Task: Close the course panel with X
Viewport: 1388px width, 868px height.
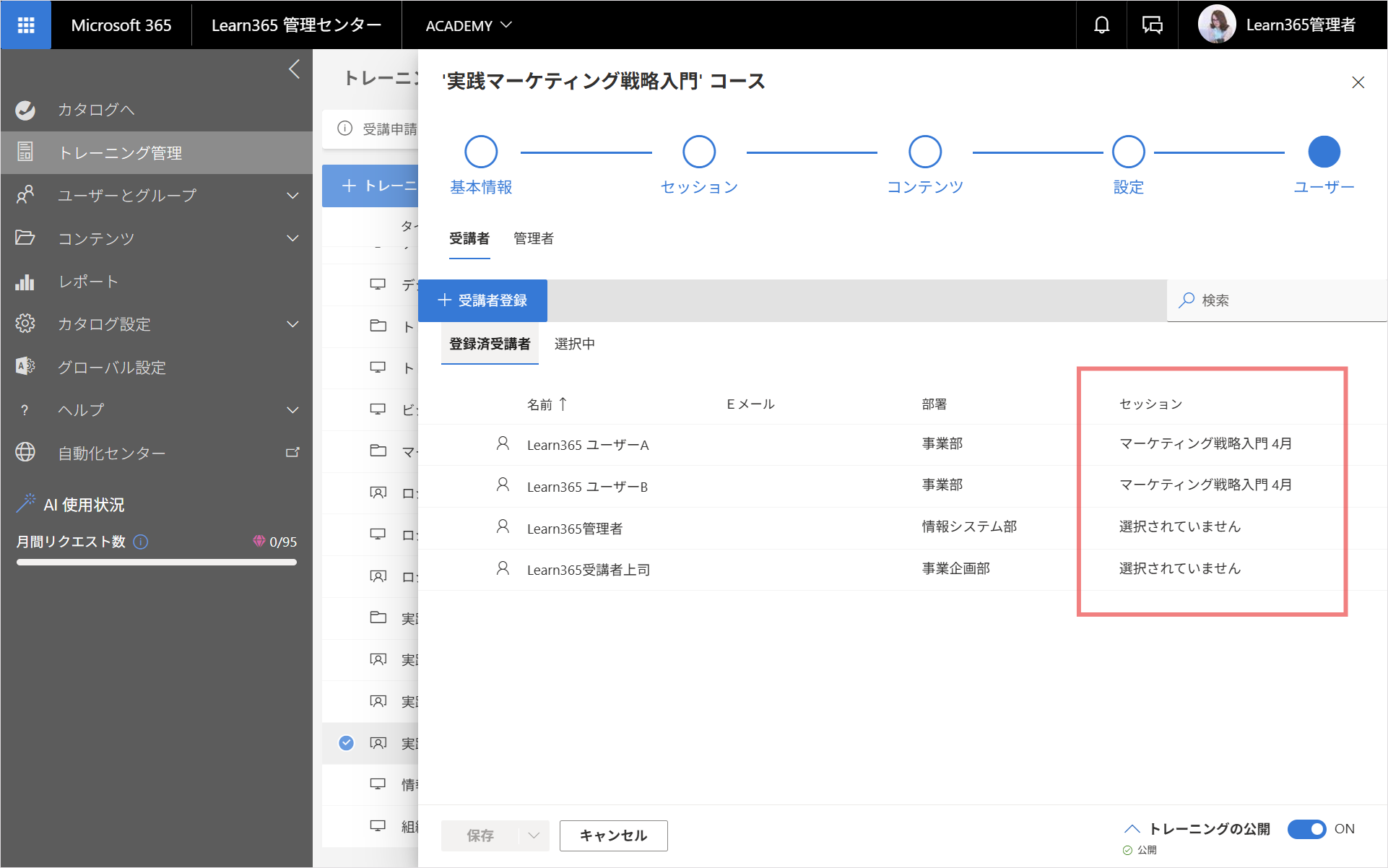Action: click(x=1358, y=82)
